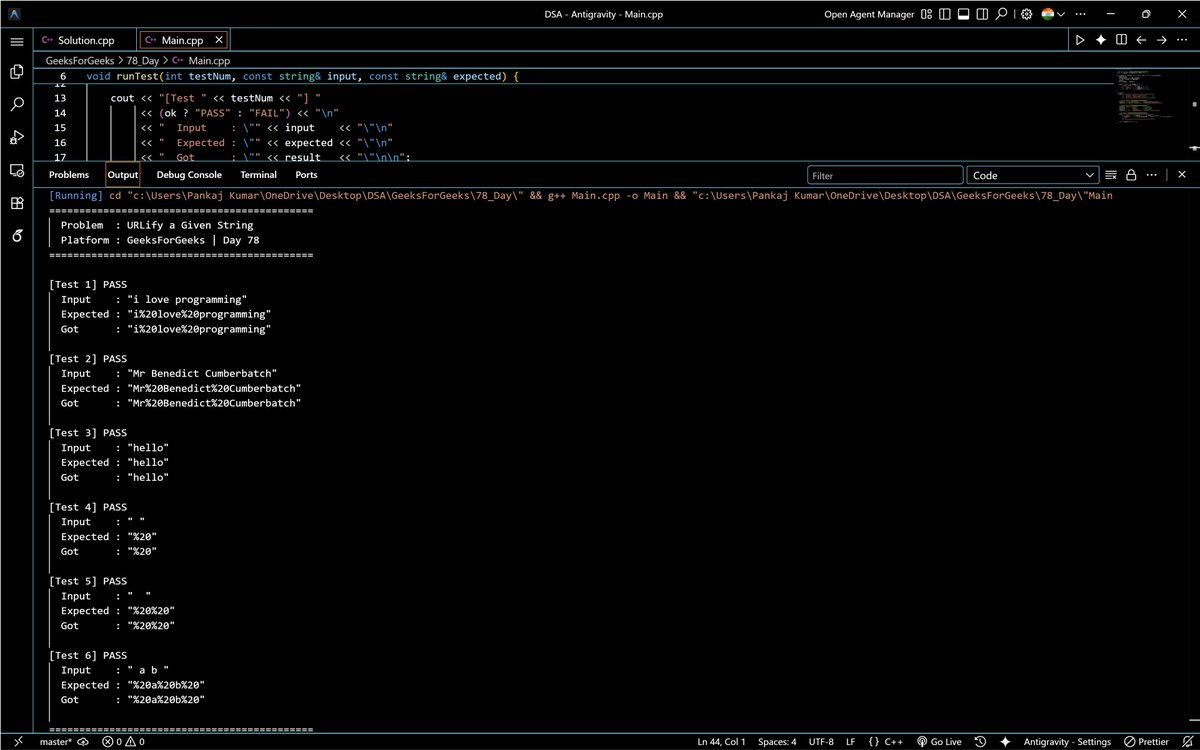This screenshot has width=1200, height=750.
Task: Toggle output auto-scroll lock
Action: (1131, 175)
